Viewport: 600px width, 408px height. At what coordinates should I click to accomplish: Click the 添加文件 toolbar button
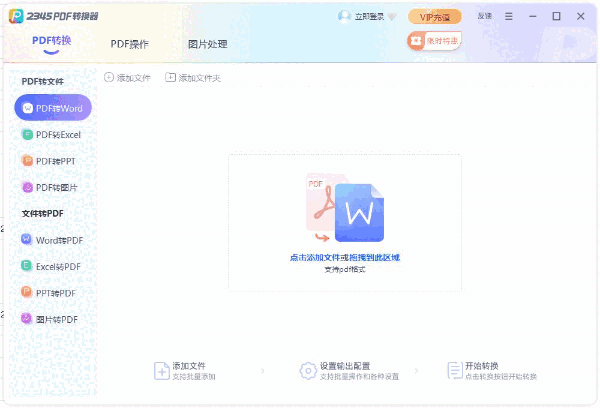(x=127, y=78)
